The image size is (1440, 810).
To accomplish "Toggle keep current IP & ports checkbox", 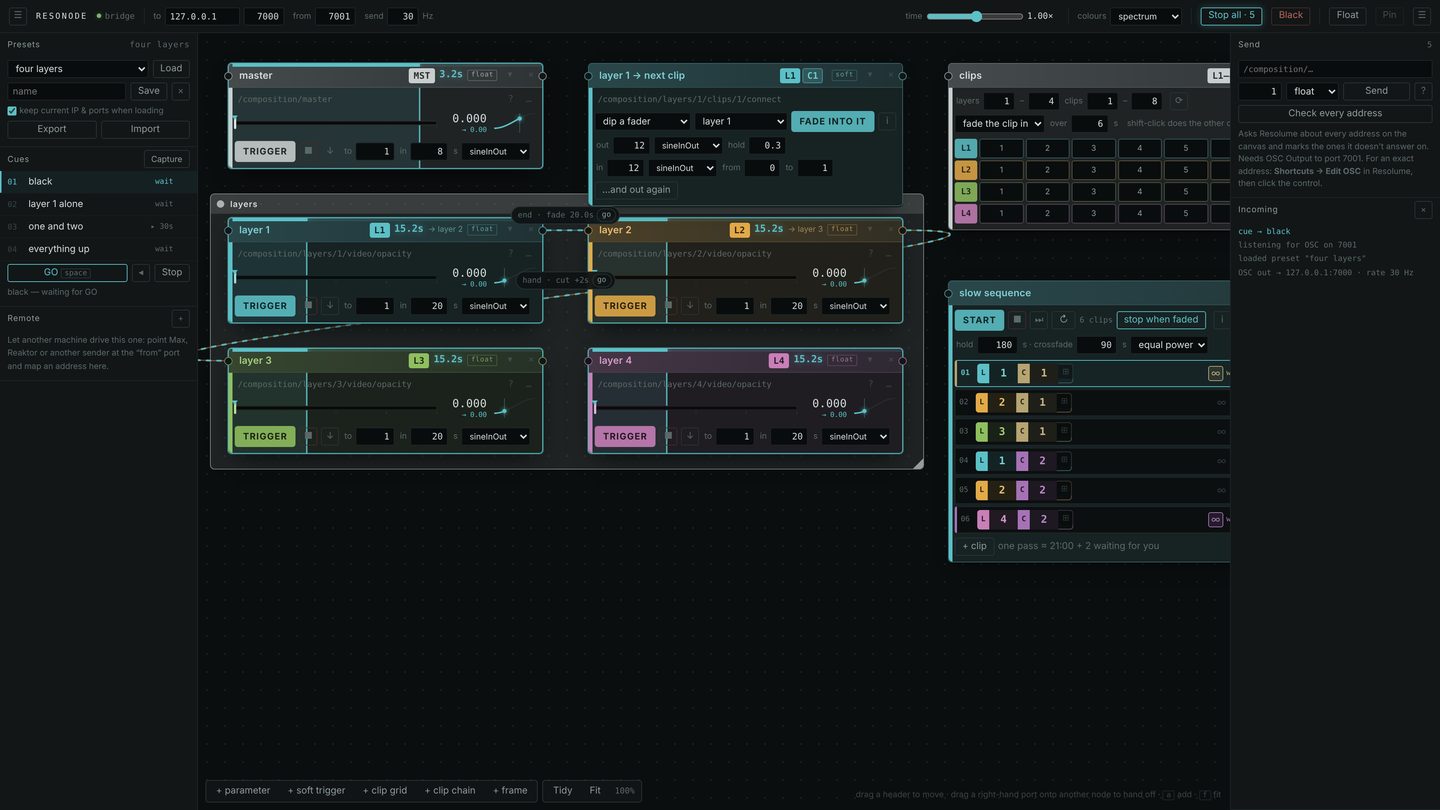I will pyautogui.click(x=12, y=111).
